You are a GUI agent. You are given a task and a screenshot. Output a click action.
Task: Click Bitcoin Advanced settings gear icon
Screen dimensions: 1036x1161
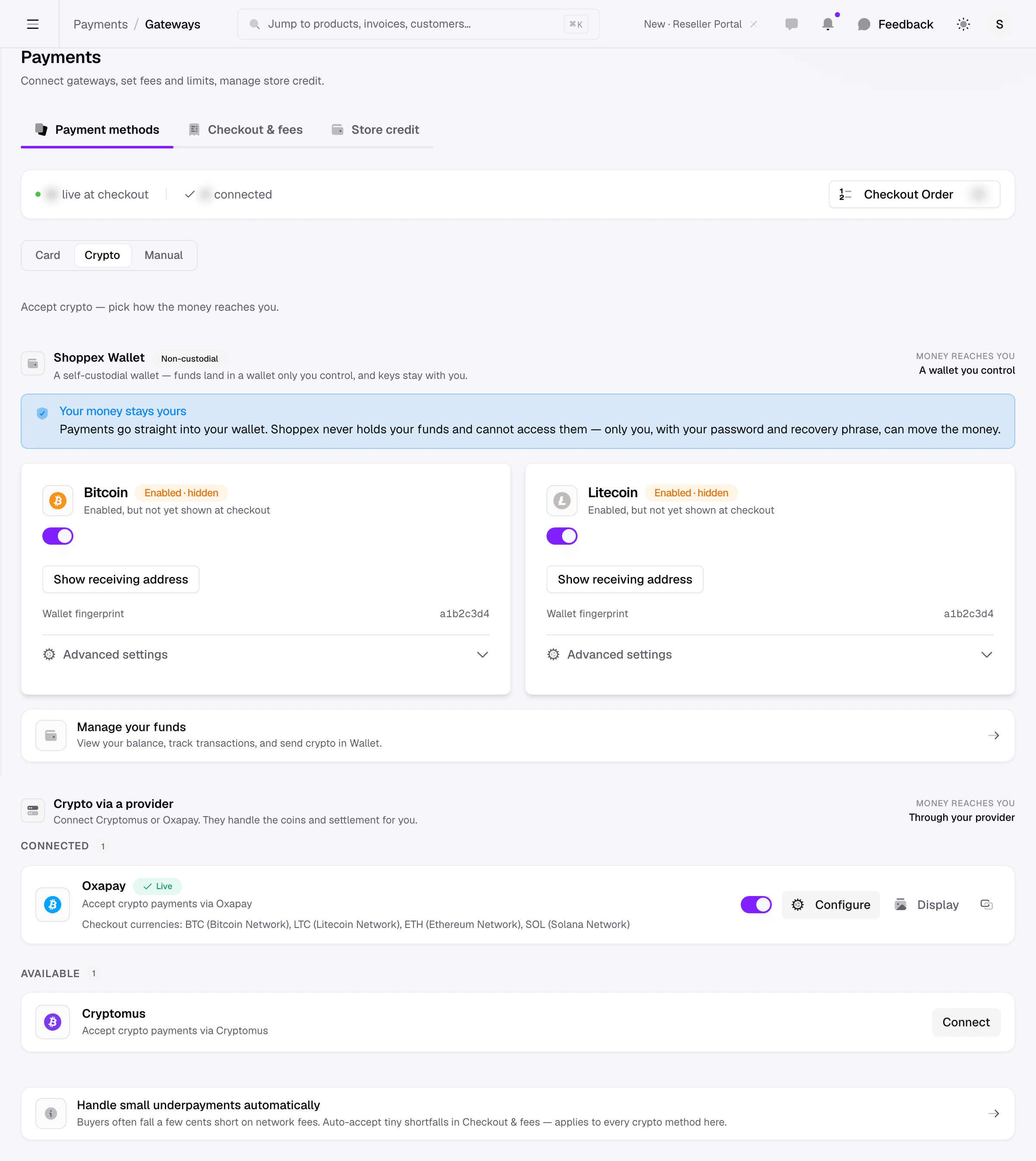click(49, 654)
